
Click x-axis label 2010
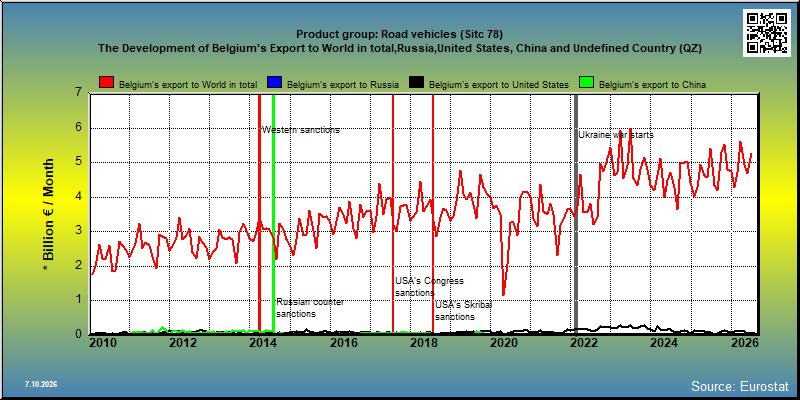[103, 342]
